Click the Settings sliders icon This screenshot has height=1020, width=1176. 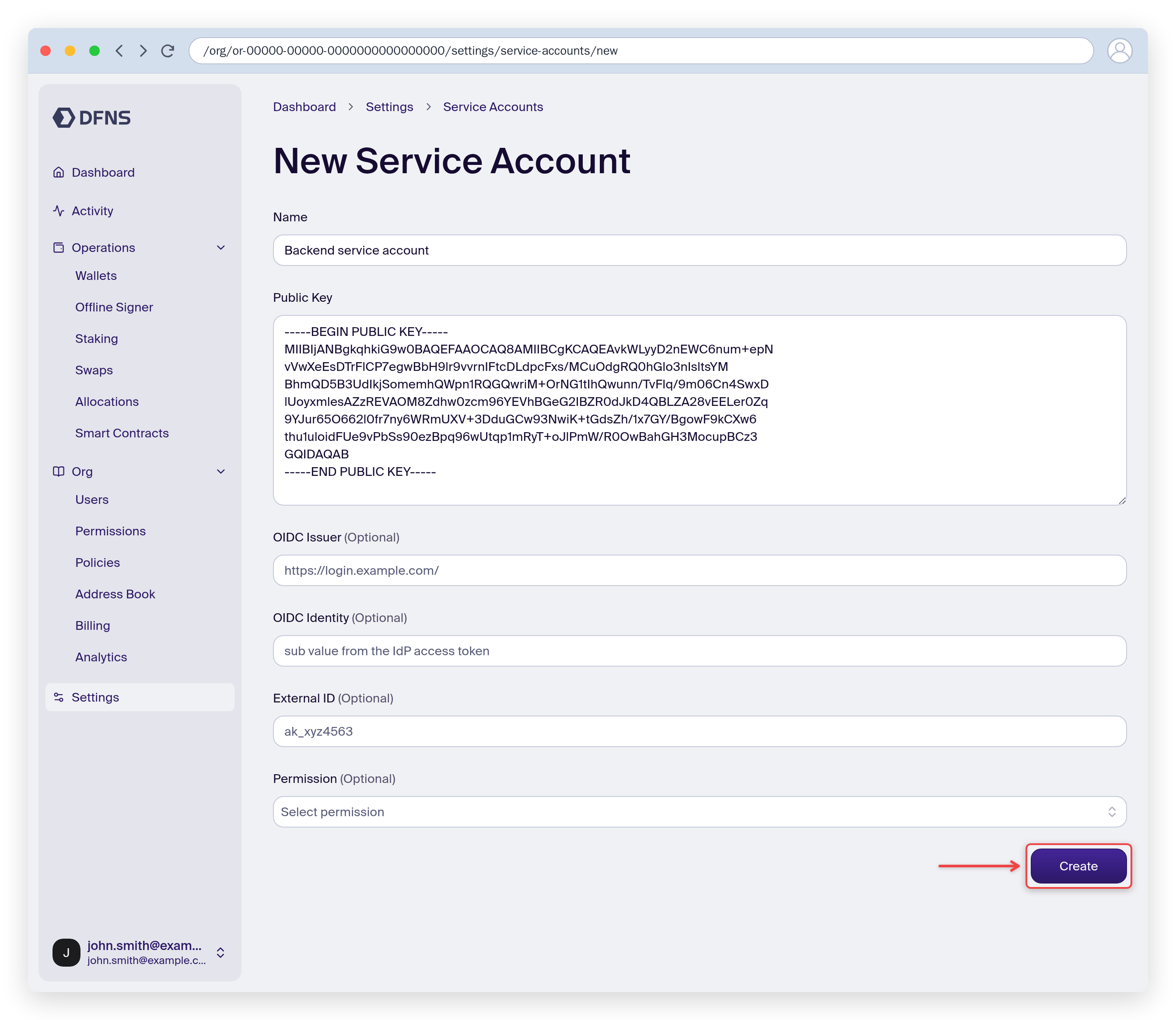point(59,697)
